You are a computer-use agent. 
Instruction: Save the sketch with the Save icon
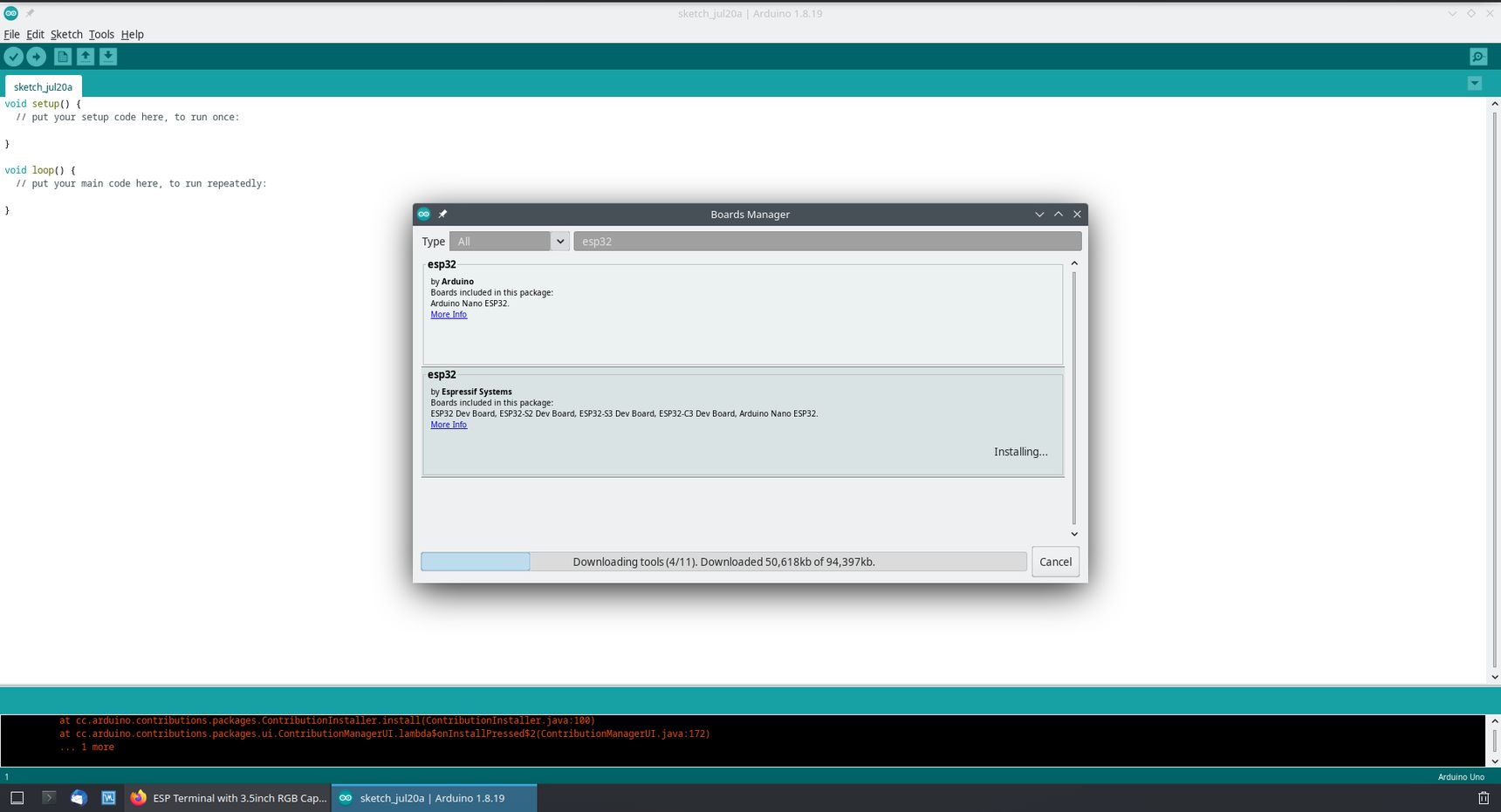point(108,57)
